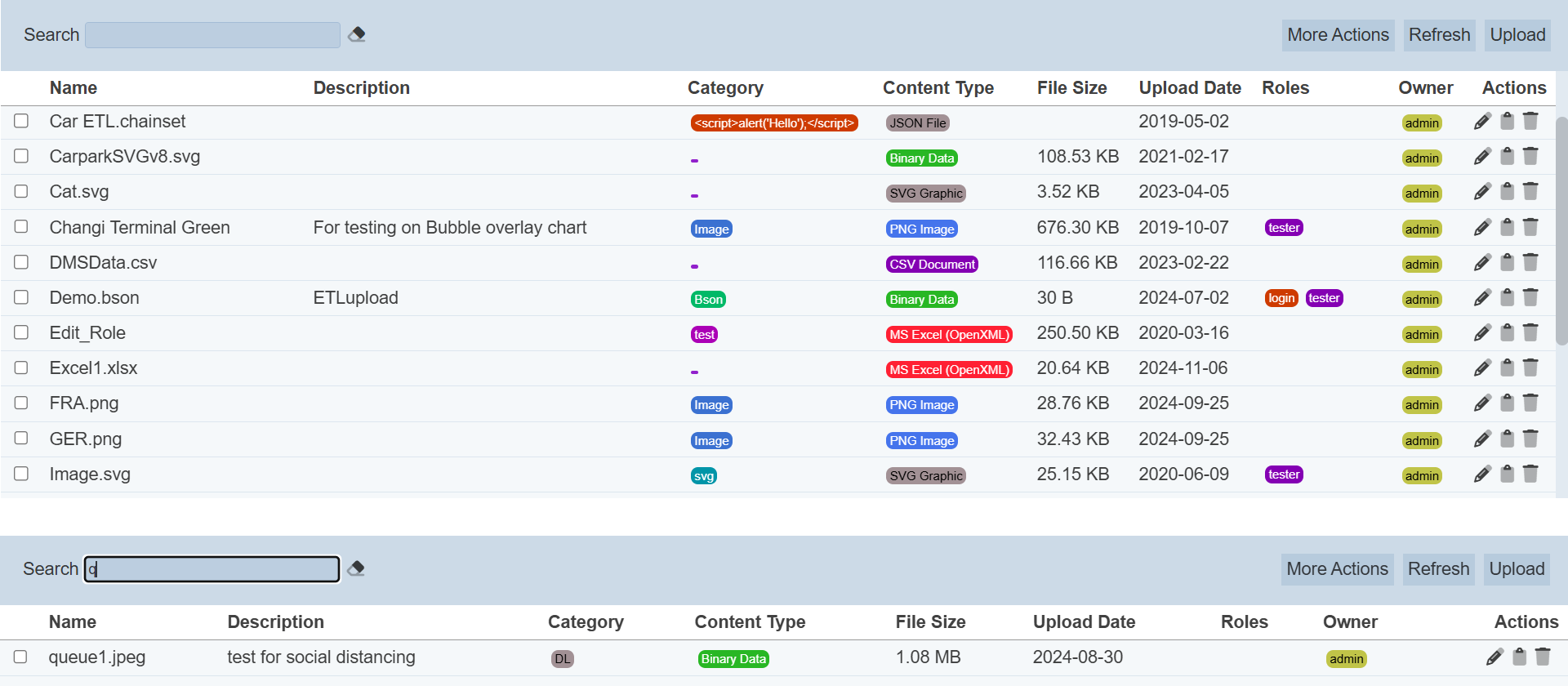The image size is (1568, 686).
Task: Click the eraser icon beside the lower search
Action: (356, 569)
